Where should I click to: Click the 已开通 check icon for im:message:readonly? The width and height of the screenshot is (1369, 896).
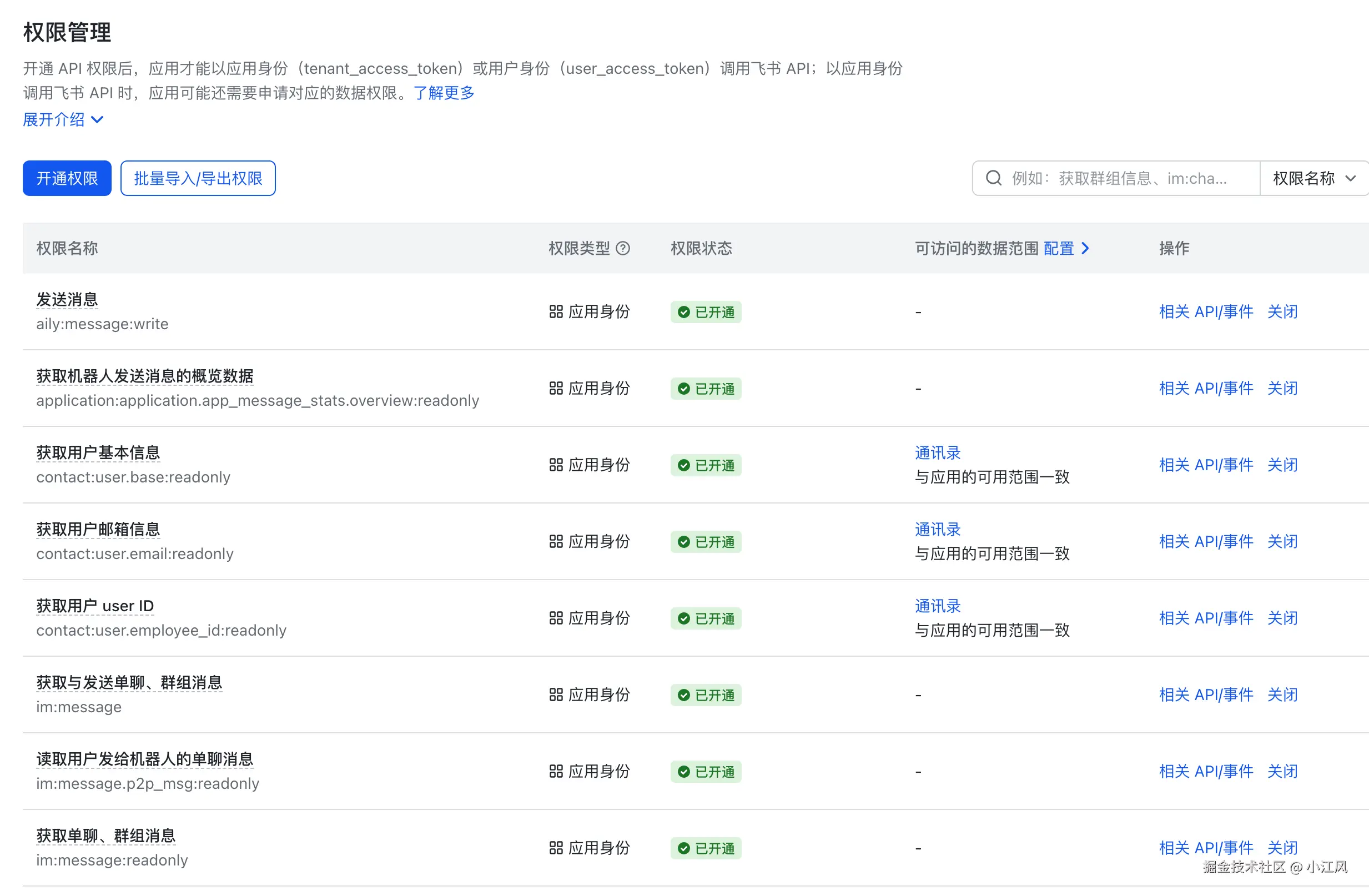tap(683, 848)
